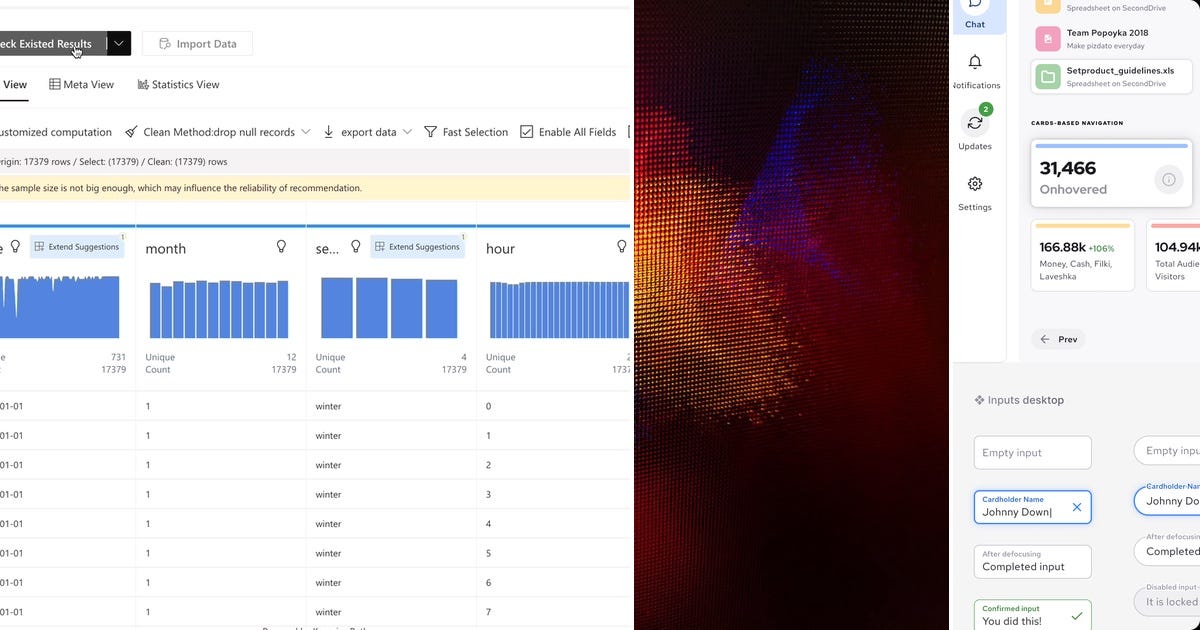Click the Import Data button
This screenshot has width=1200, height=630.
197,43
